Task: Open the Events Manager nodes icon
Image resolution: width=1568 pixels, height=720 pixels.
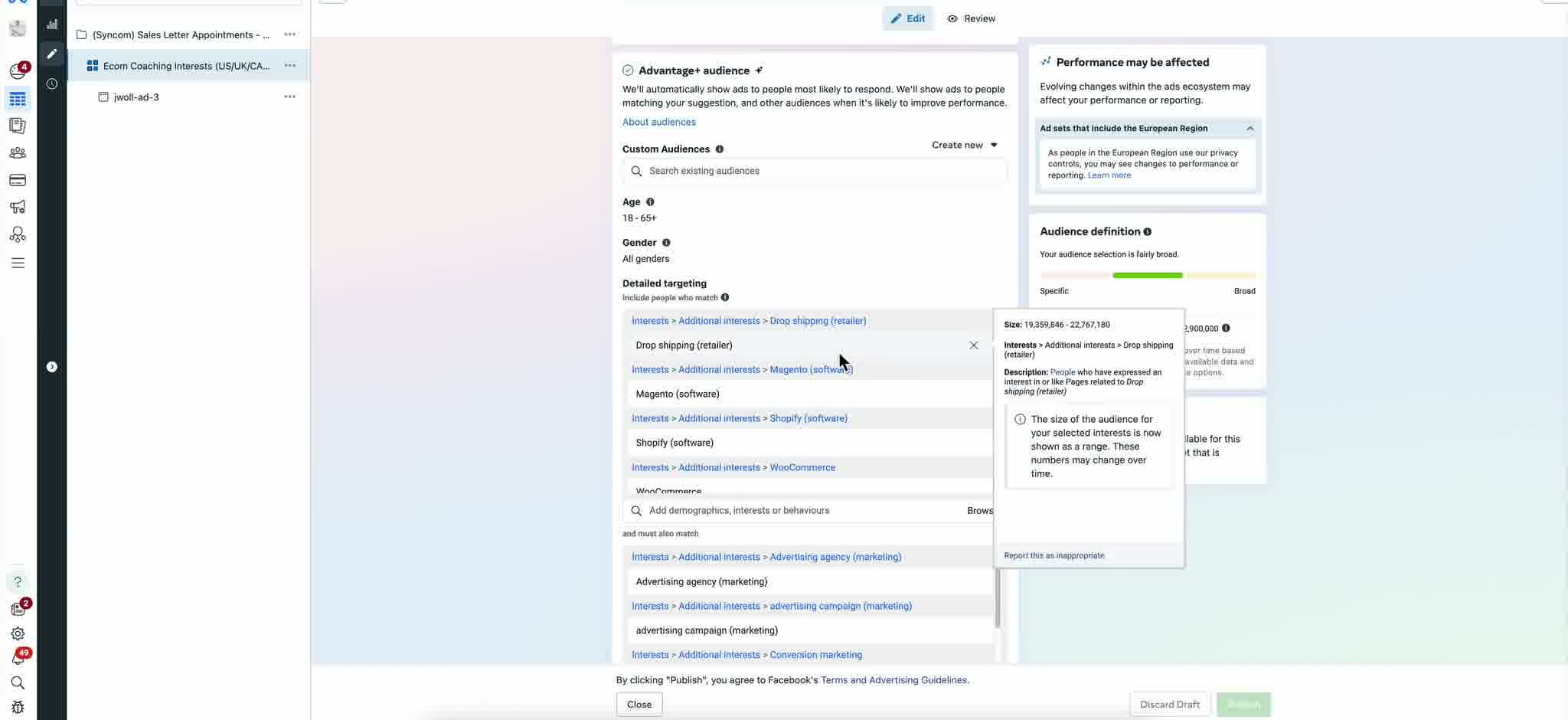Action: coord(18,234)
